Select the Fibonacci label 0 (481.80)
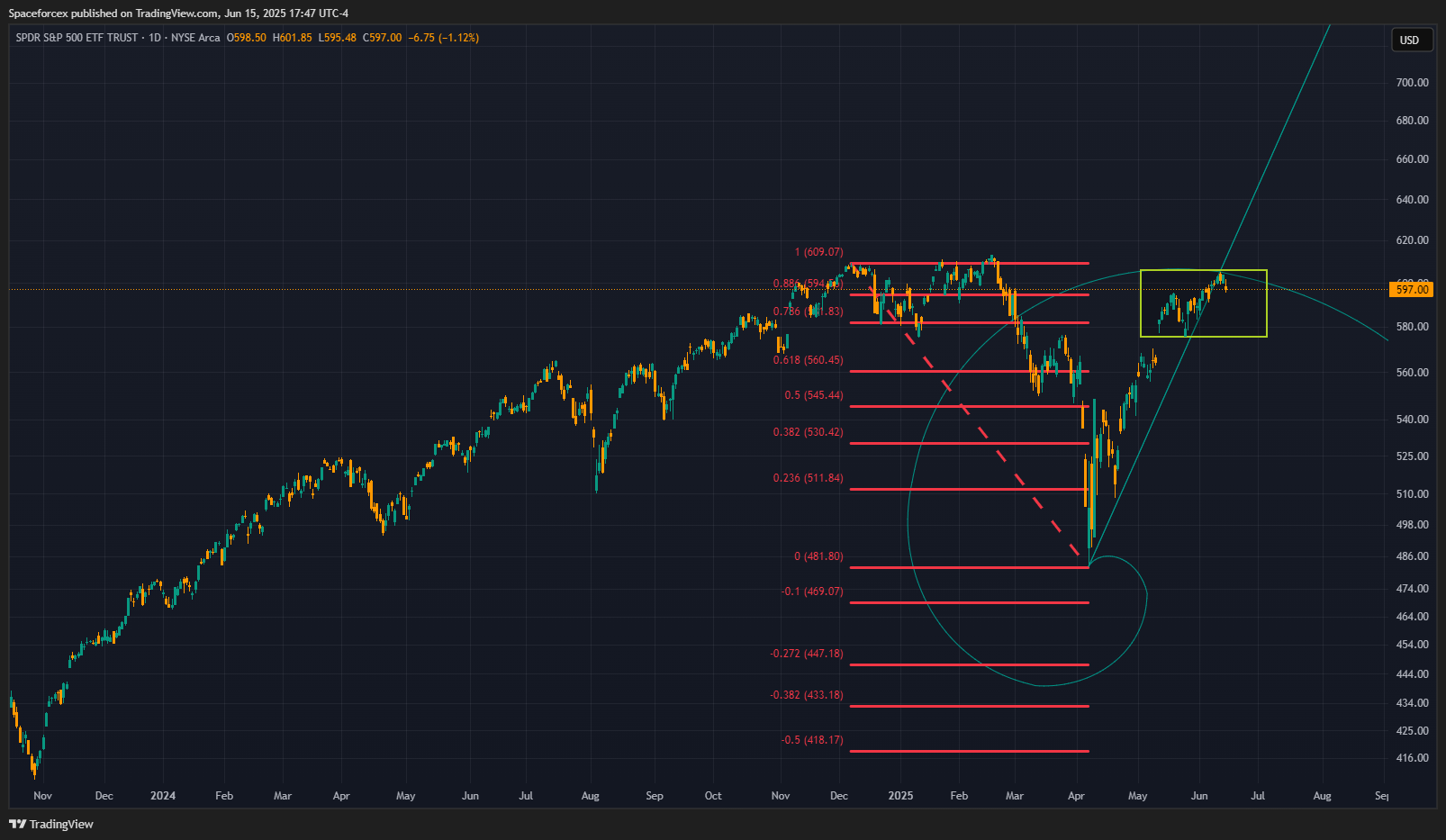The height and width of the screenshot is (840, 1446). (818, 555)
